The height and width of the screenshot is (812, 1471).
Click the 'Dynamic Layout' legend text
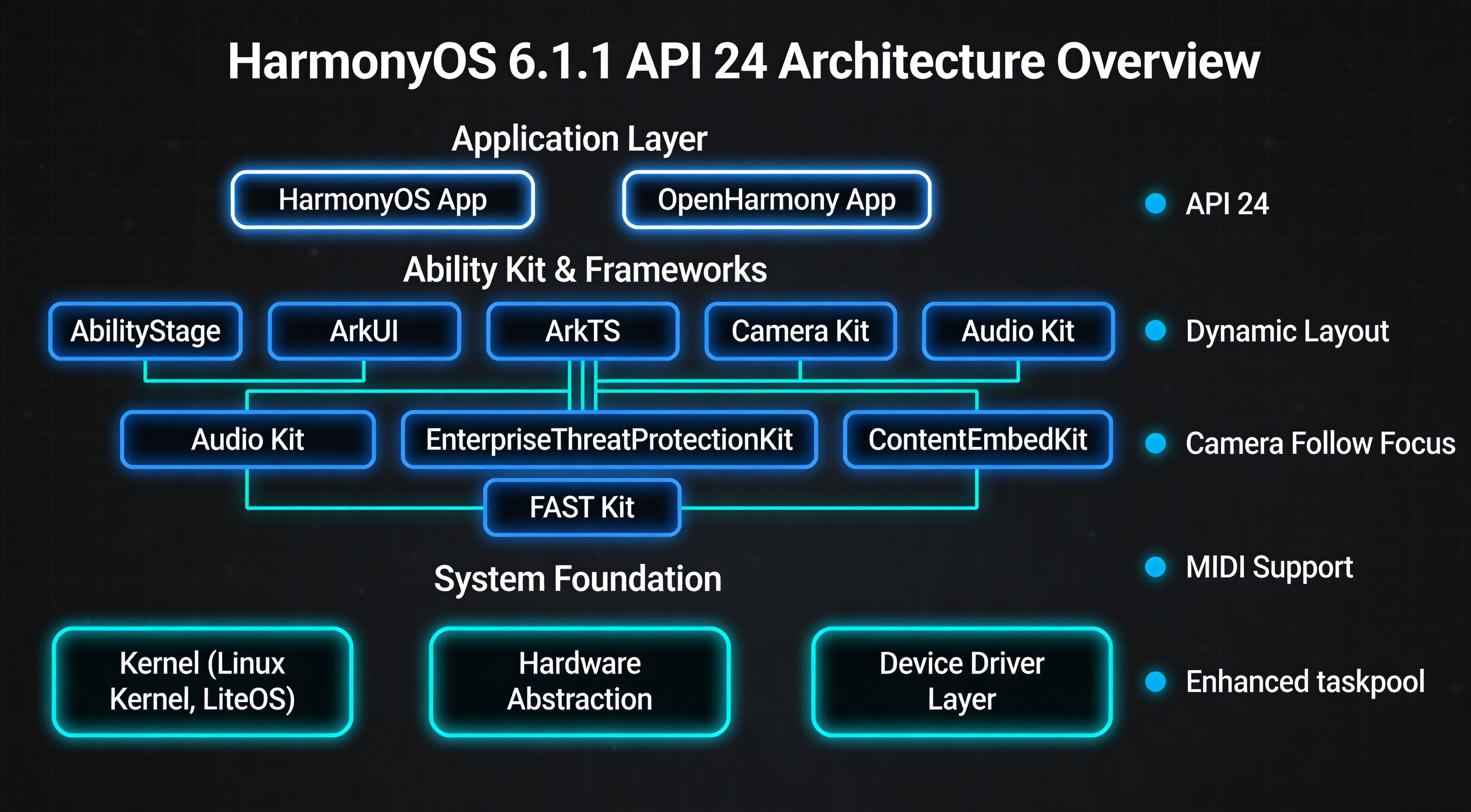(1287, 332)
